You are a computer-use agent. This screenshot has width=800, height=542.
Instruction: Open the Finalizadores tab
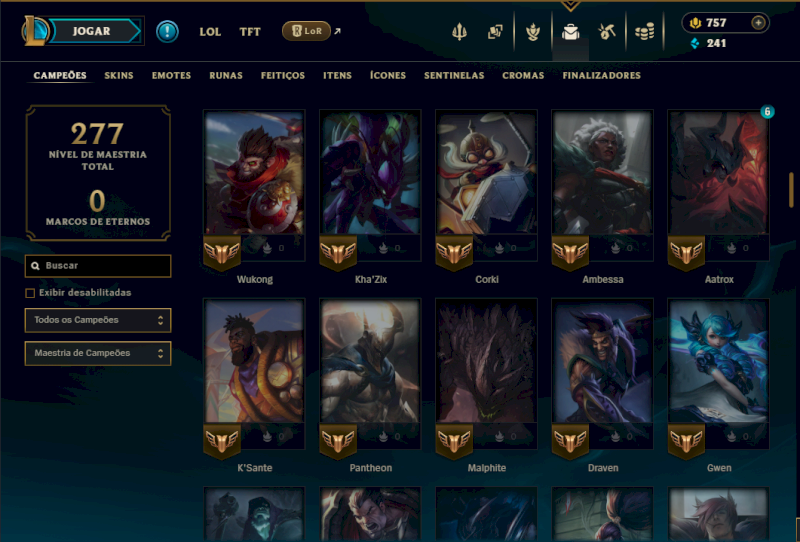[602, 76]
